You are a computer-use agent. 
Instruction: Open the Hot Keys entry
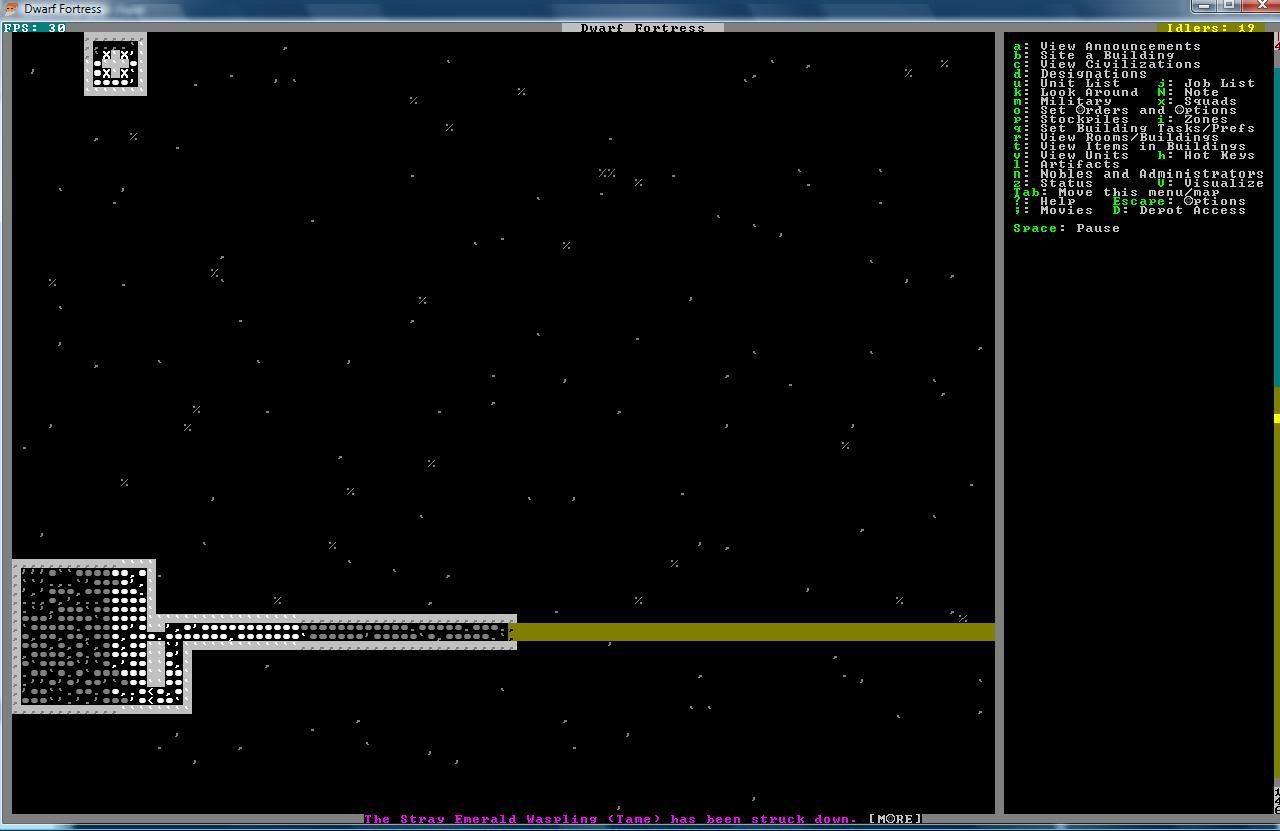(x=1206, y=155)
